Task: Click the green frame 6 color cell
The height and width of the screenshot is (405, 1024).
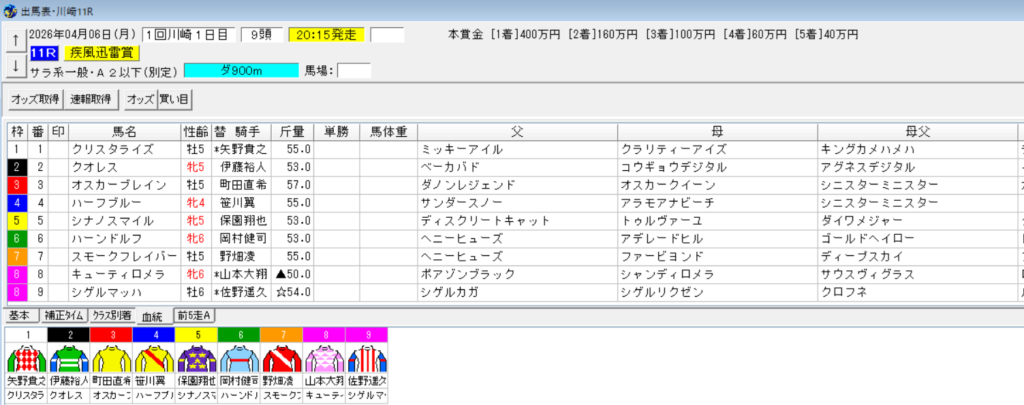Action: [16, 238]
